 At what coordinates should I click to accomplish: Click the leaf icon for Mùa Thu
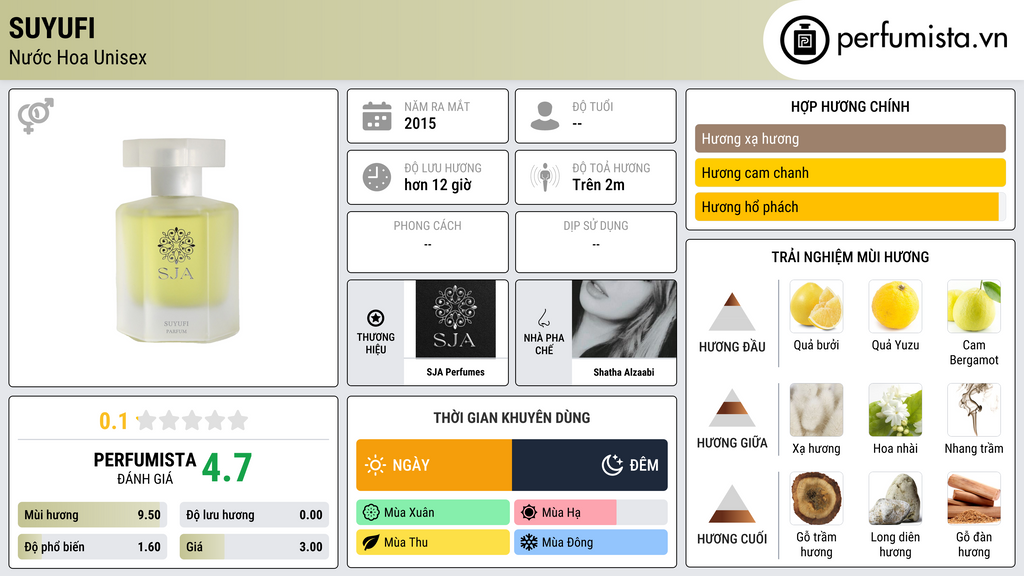click(371, 543)
